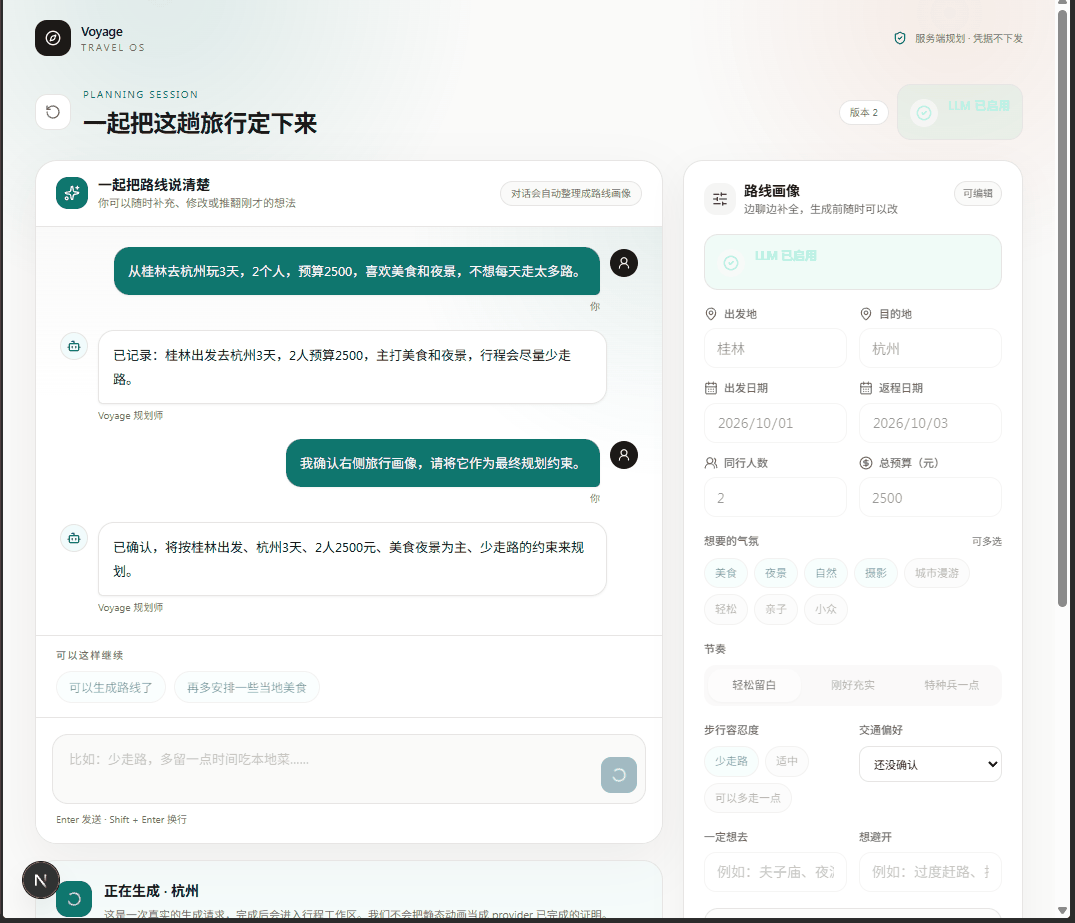The width and height of the screenshot is (1075, 923).
Task: Click the location pin icon by 出发地
Action: pyautogui.click(x=711, y=314)
